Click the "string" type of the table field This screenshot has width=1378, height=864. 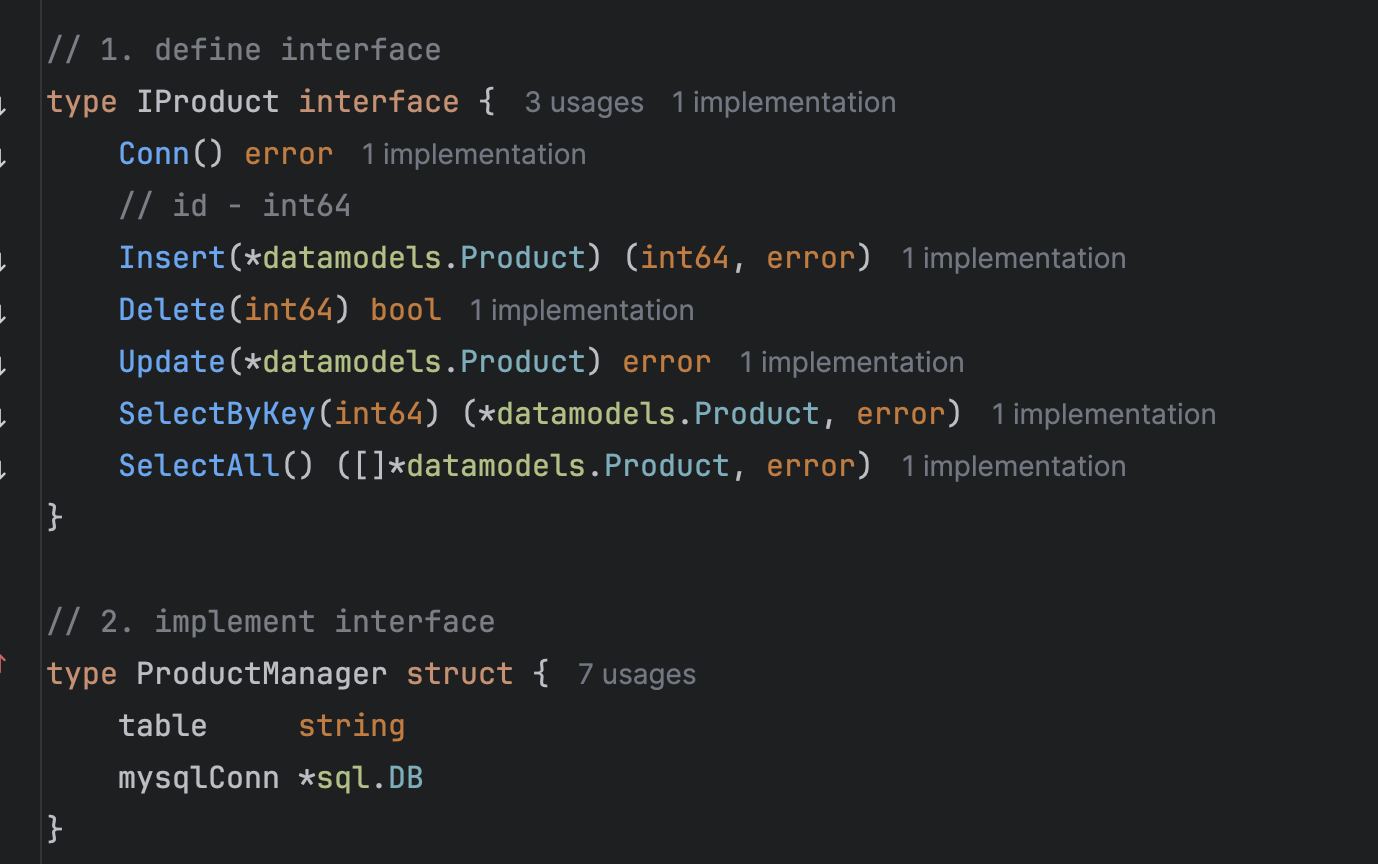pyautogui.click(x=351, y=726)
